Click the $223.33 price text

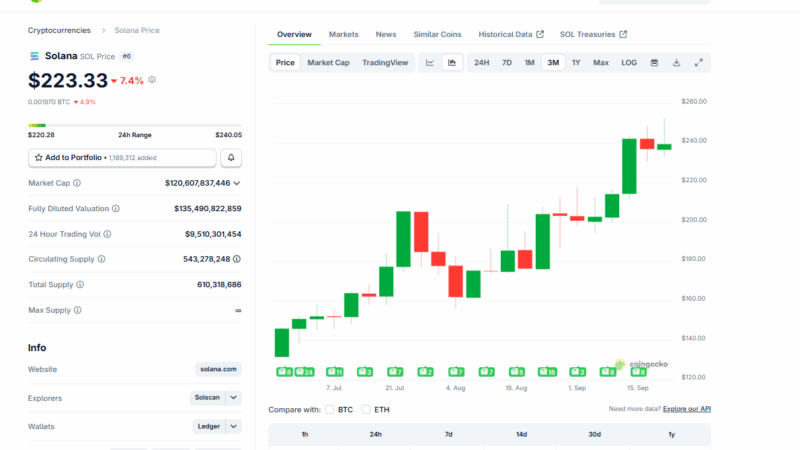(68, 81)
